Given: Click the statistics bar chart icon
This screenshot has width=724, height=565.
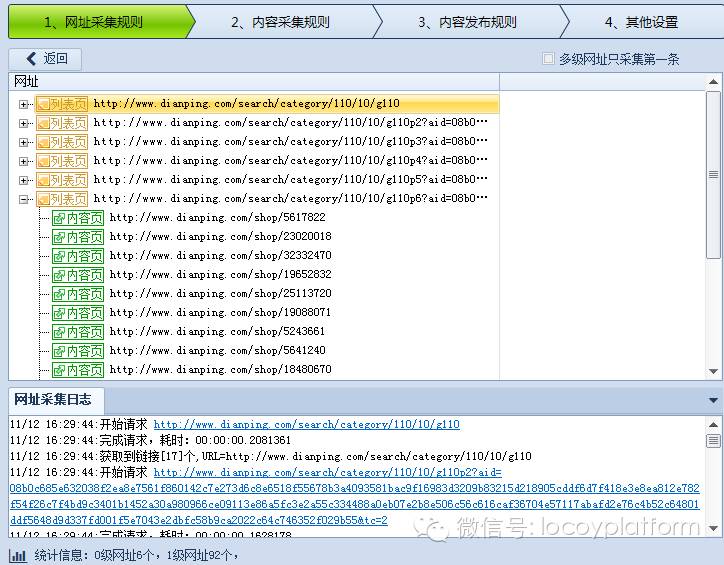Looking at the screenshot, I should point(18,556).
